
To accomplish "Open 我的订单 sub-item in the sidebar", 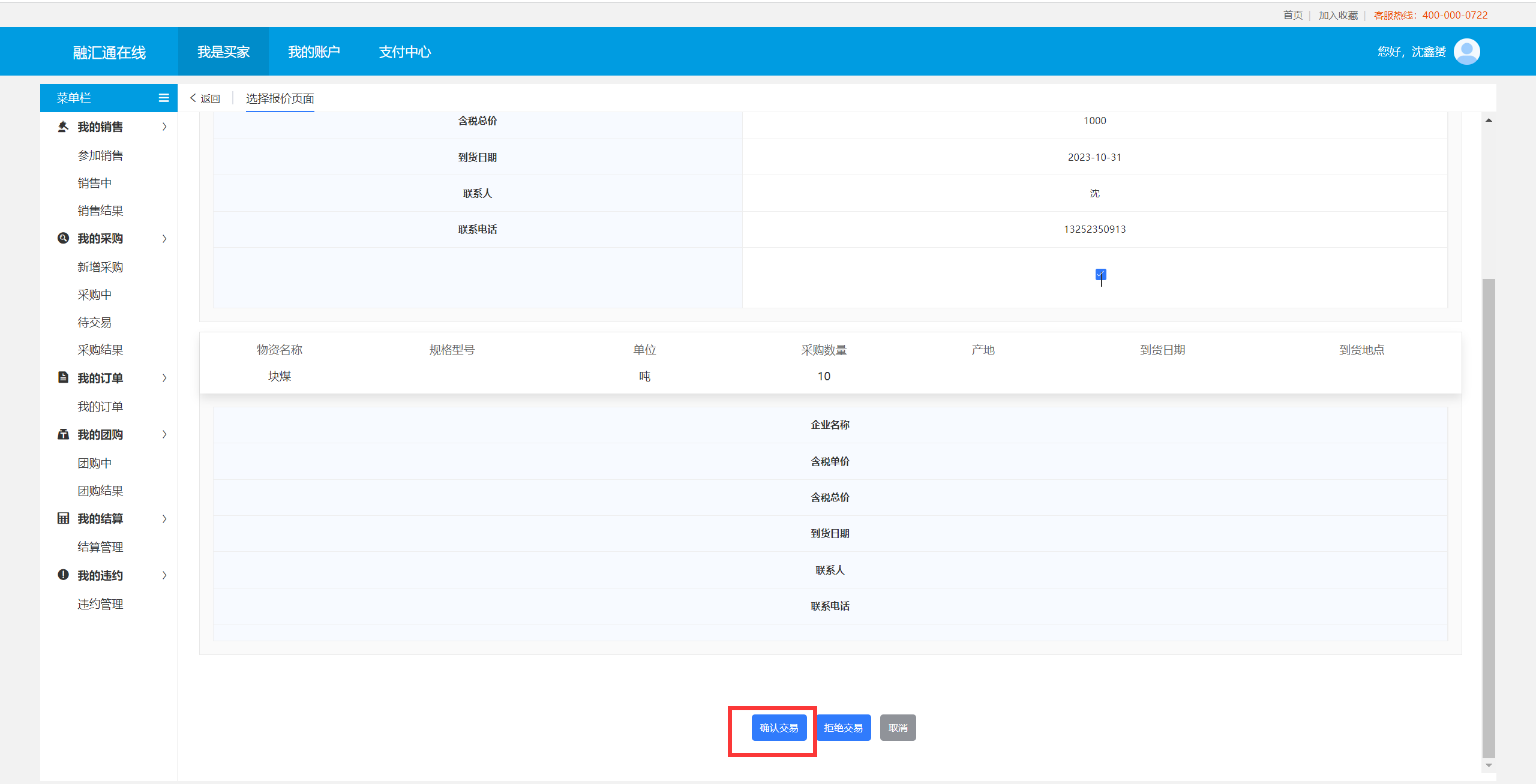I will click(x=100, y=407).
